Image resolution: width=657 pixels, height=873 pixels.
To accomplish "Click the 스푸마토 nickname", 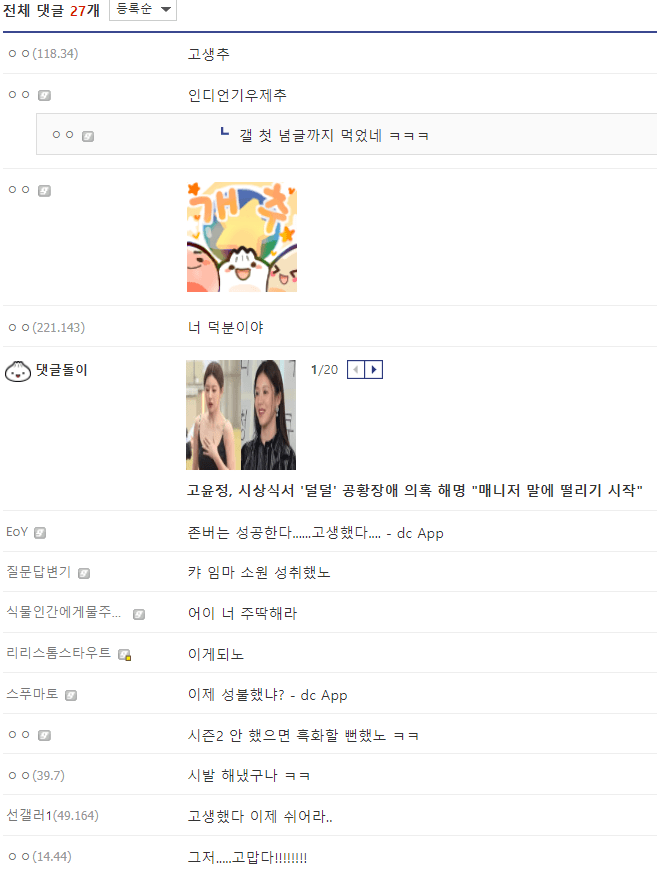I will pyautogui.click(x=32, y=694).
